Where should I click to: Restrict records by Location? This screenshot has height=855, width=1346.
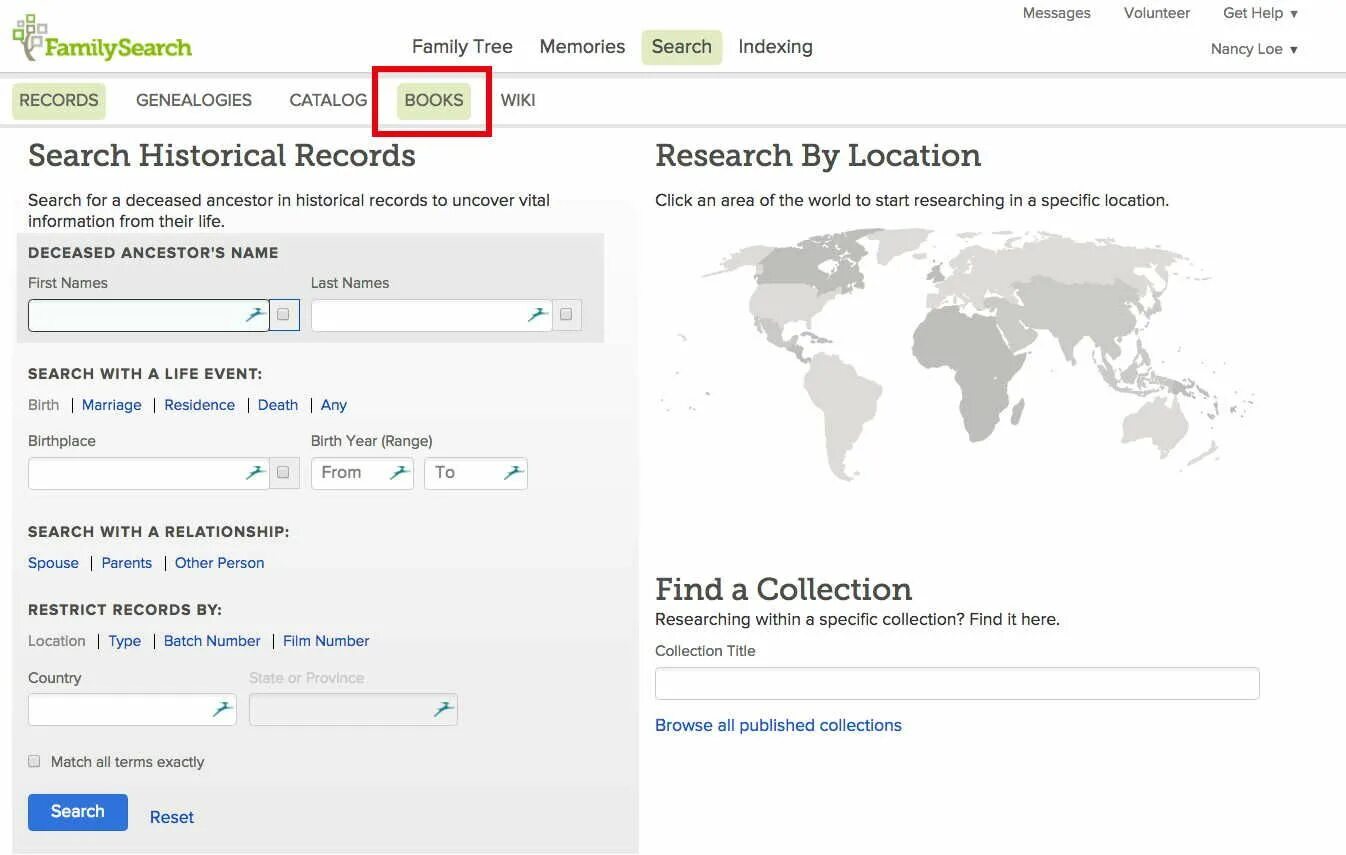click(x=57, y=641)
